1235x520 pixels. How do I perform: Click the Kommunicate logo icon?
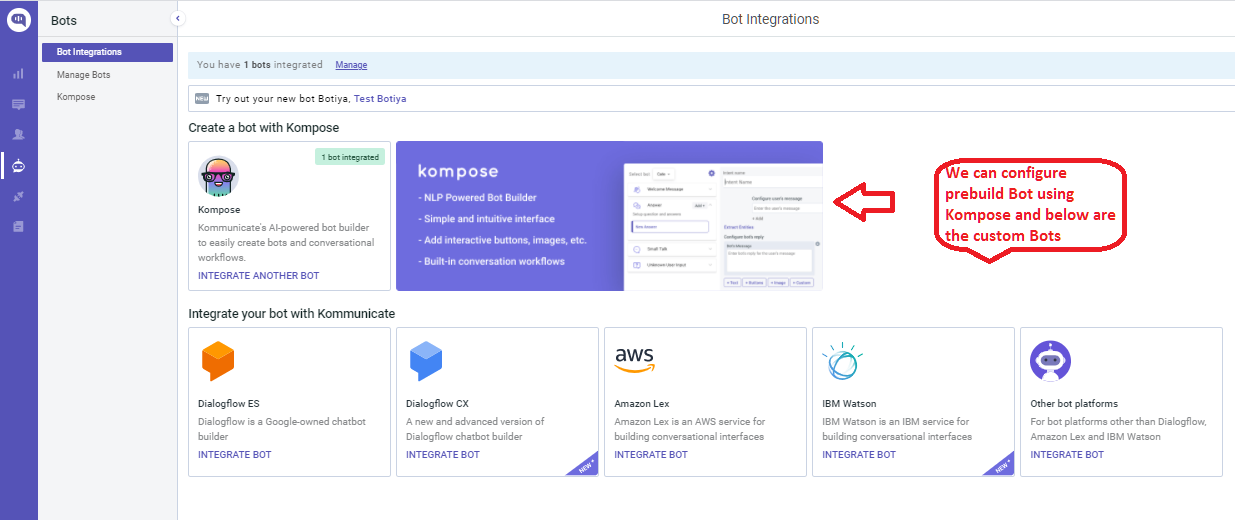coord(19,19)
